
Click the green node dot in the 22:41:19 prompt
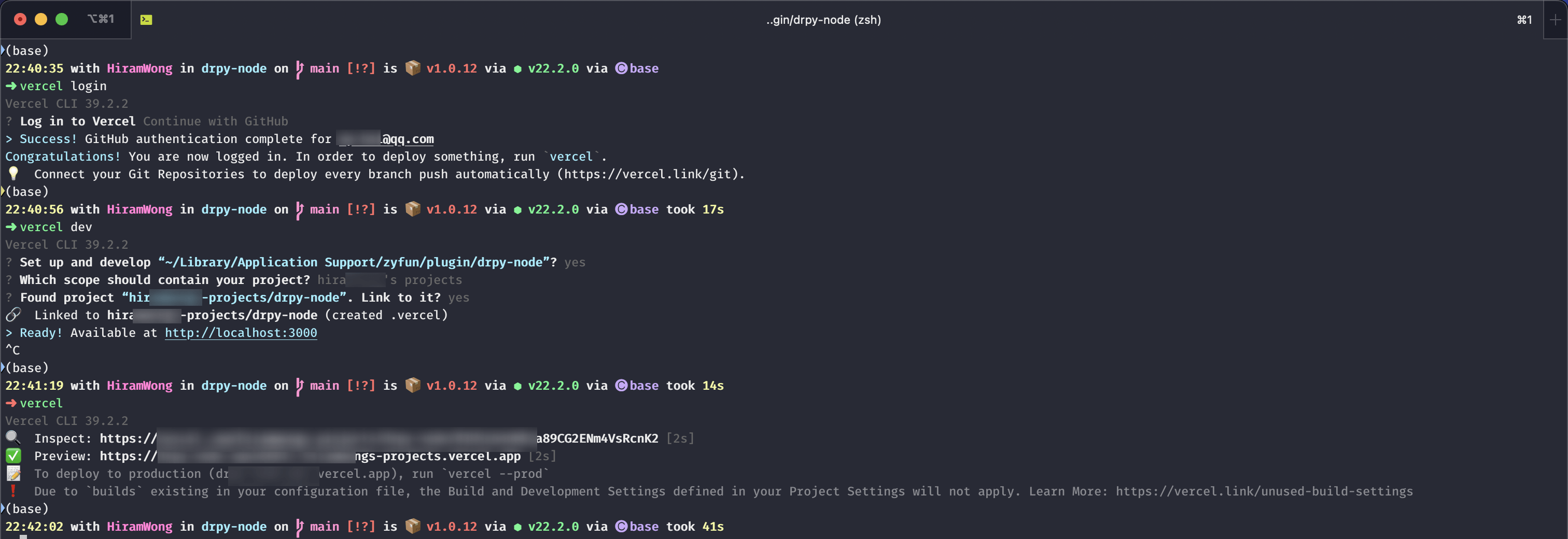click(x=517, y=386)
